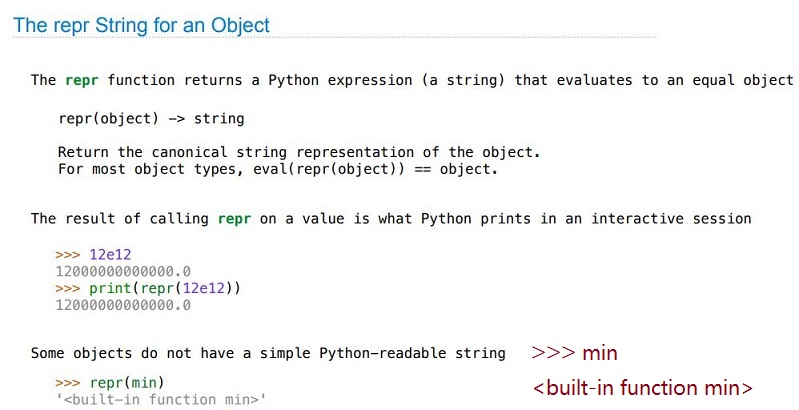Click the '>>> repr(min)' code line
The width and height of the screenshot is (799, 410).
[x=110, y=382]
